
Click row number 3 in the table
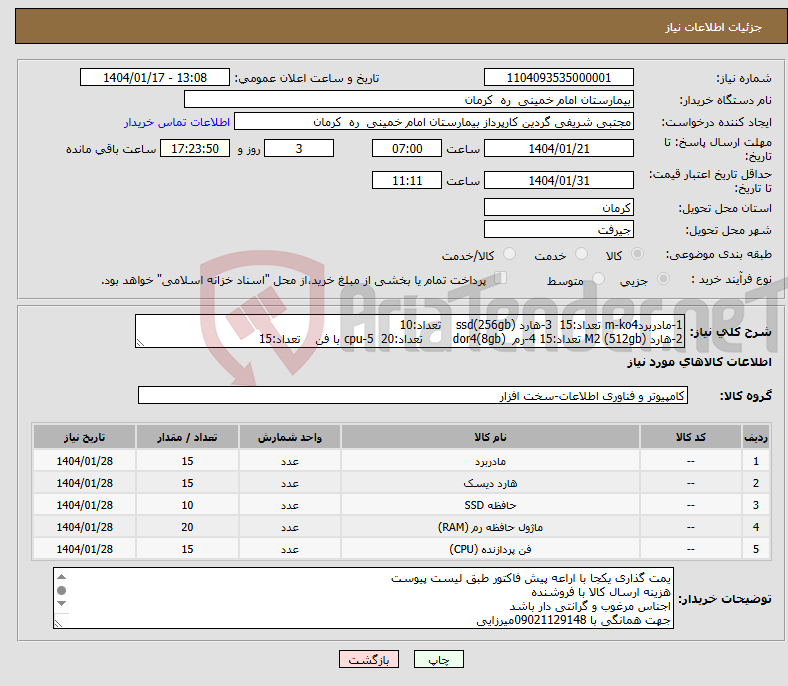[755, 505]
